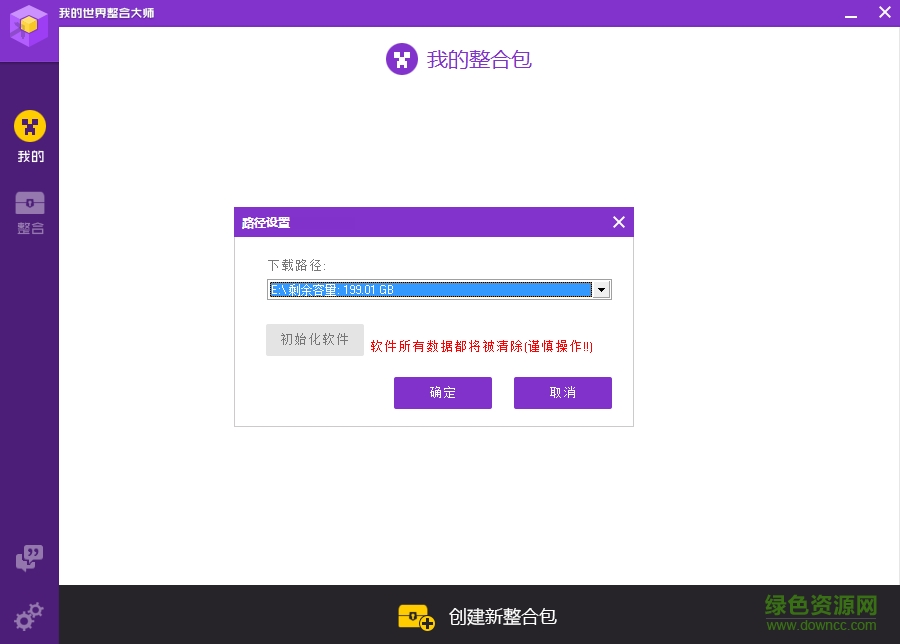Cancel the dialog with 取消
The height and width of the screenshot is (644, 900).
(x=562, y=393)
